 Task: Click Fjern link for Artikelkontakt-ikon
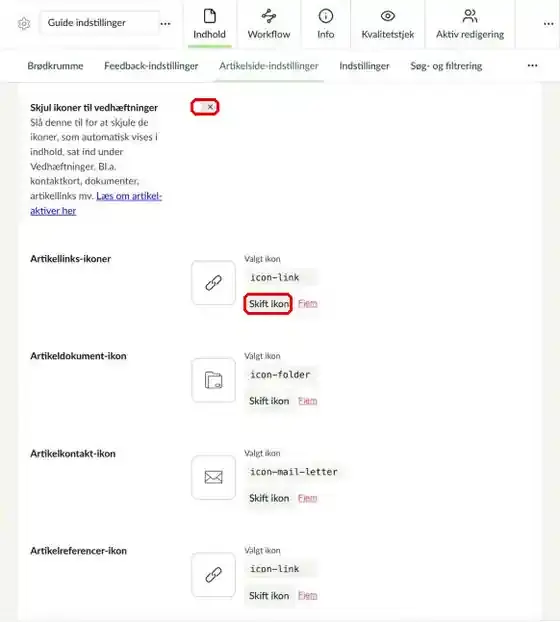(x=307, y=498)
